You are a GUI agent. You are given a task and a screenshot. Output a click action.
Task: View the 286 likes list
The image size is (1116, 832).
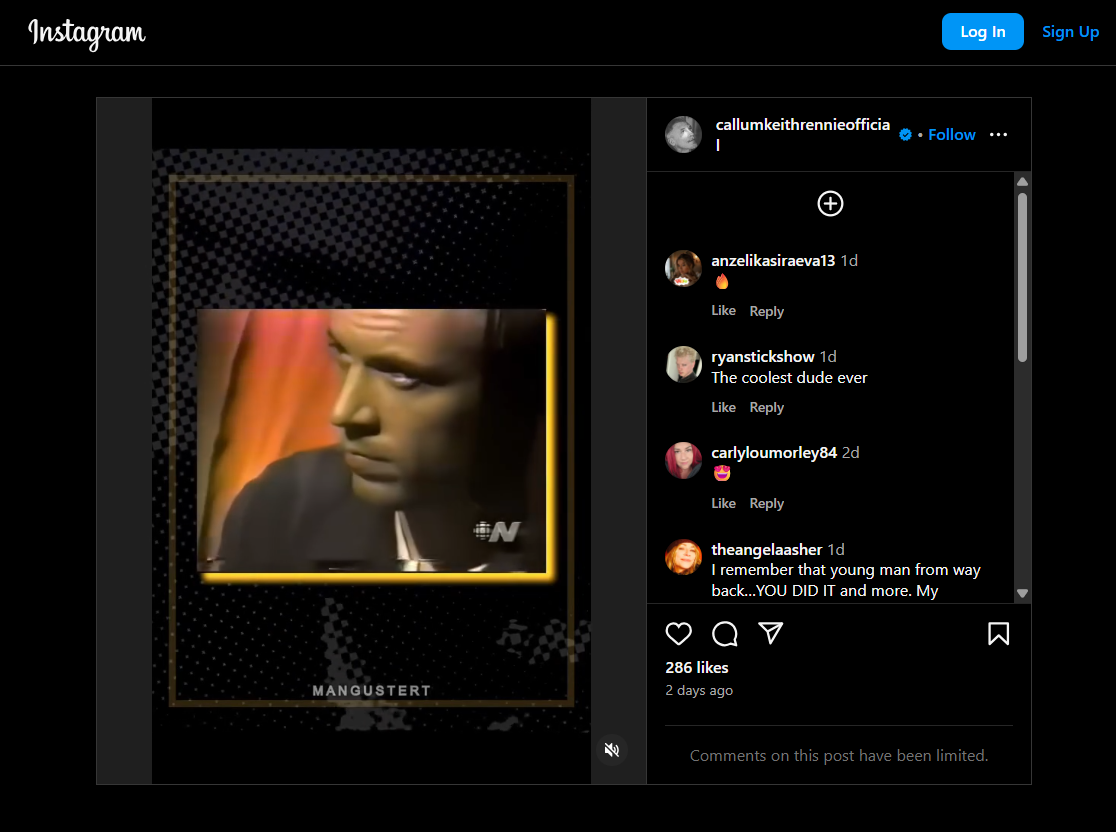tap(697, 668)
